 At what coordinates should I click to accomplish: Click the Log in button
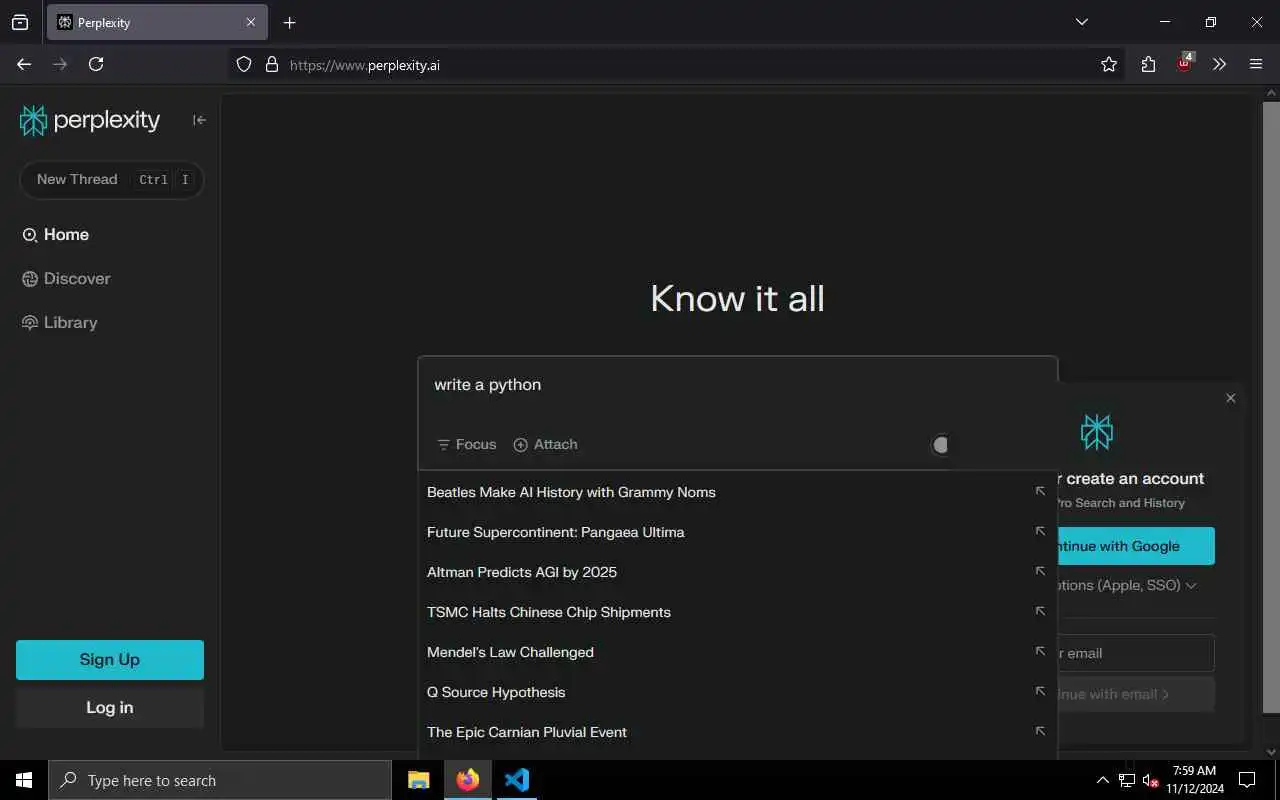click(x=110, y=707)
